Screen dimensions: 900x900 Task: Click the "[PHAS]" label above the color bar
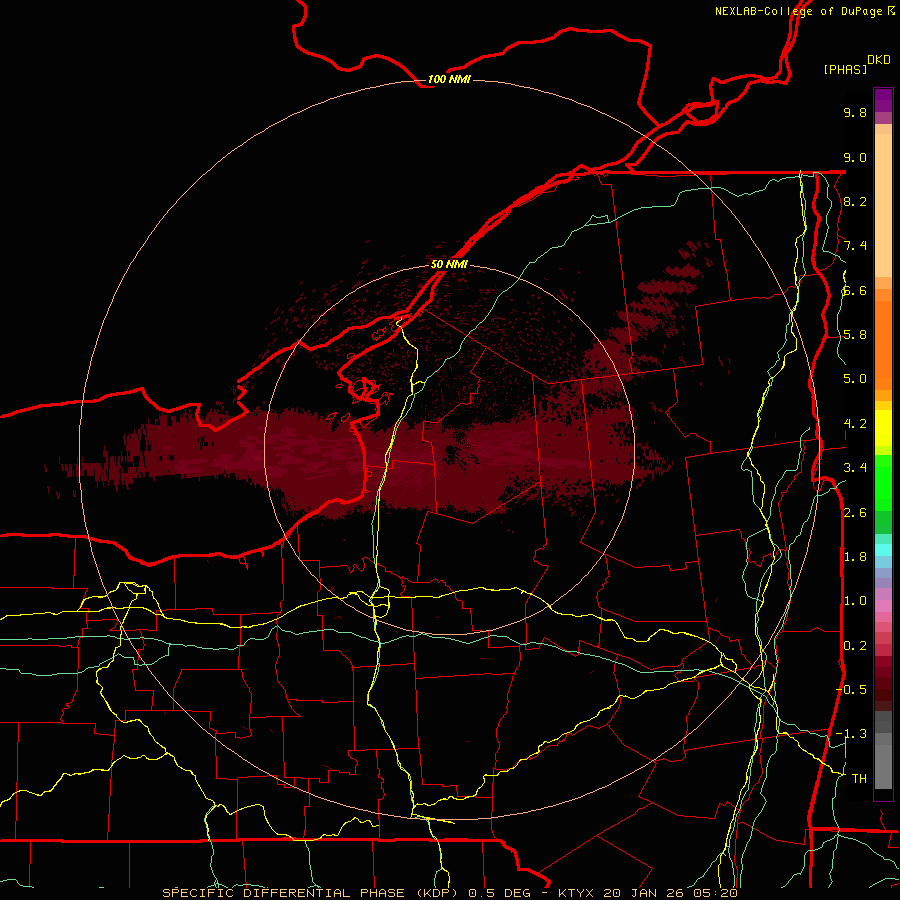[x=845, y=69]
